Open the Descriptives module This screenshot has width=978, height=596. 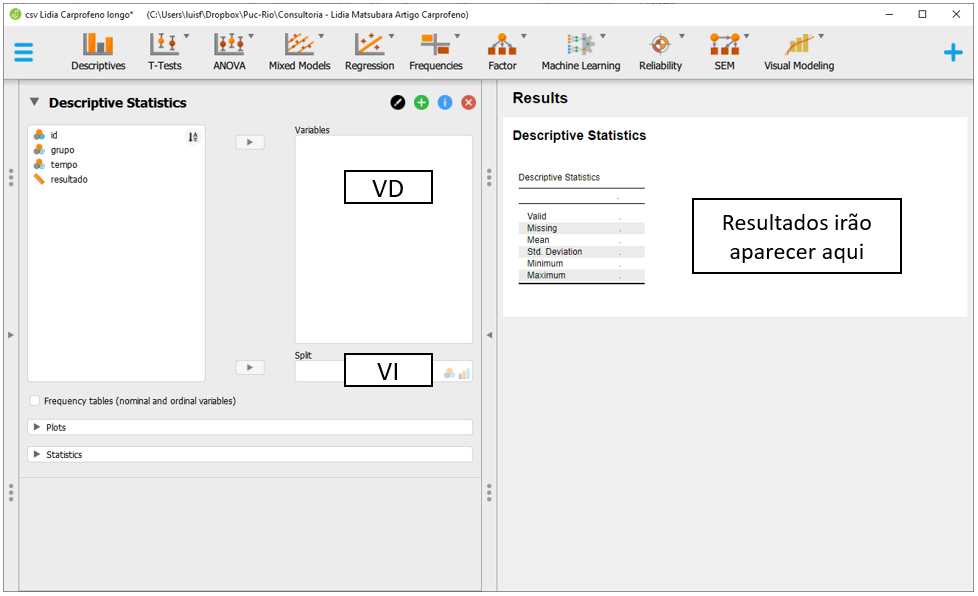coord(98,52)
